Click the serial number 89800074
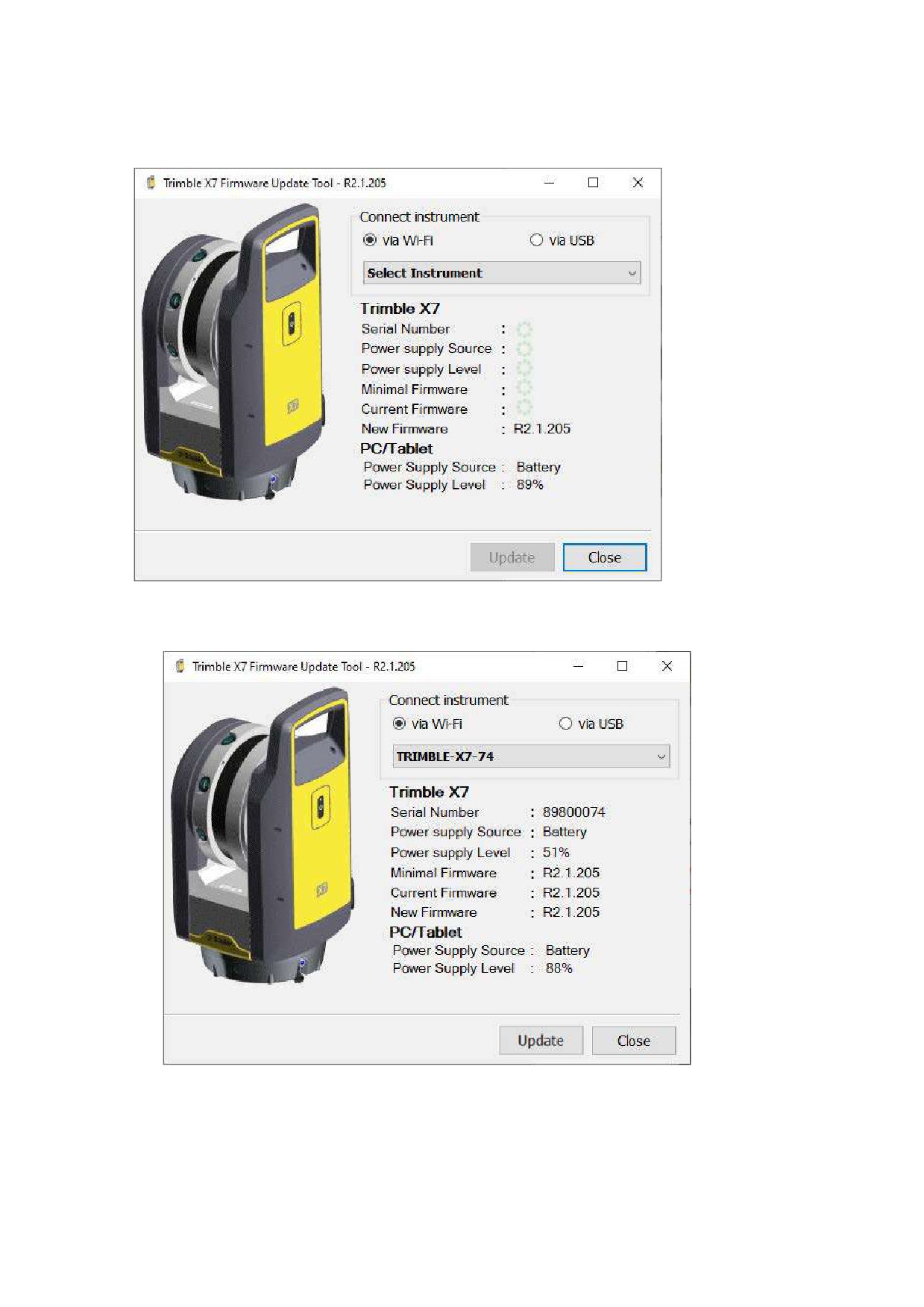This screenshot has height=1307, width=924. point(573,812)
